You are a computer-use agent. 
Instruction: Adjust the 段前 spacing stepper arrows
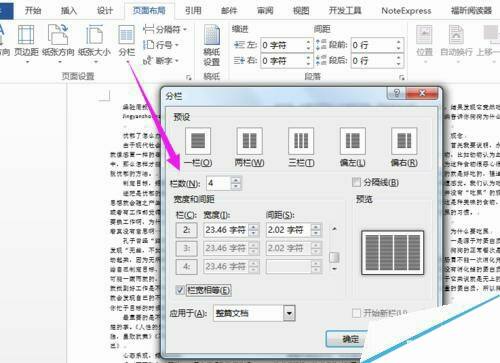[x=399, y=45]
